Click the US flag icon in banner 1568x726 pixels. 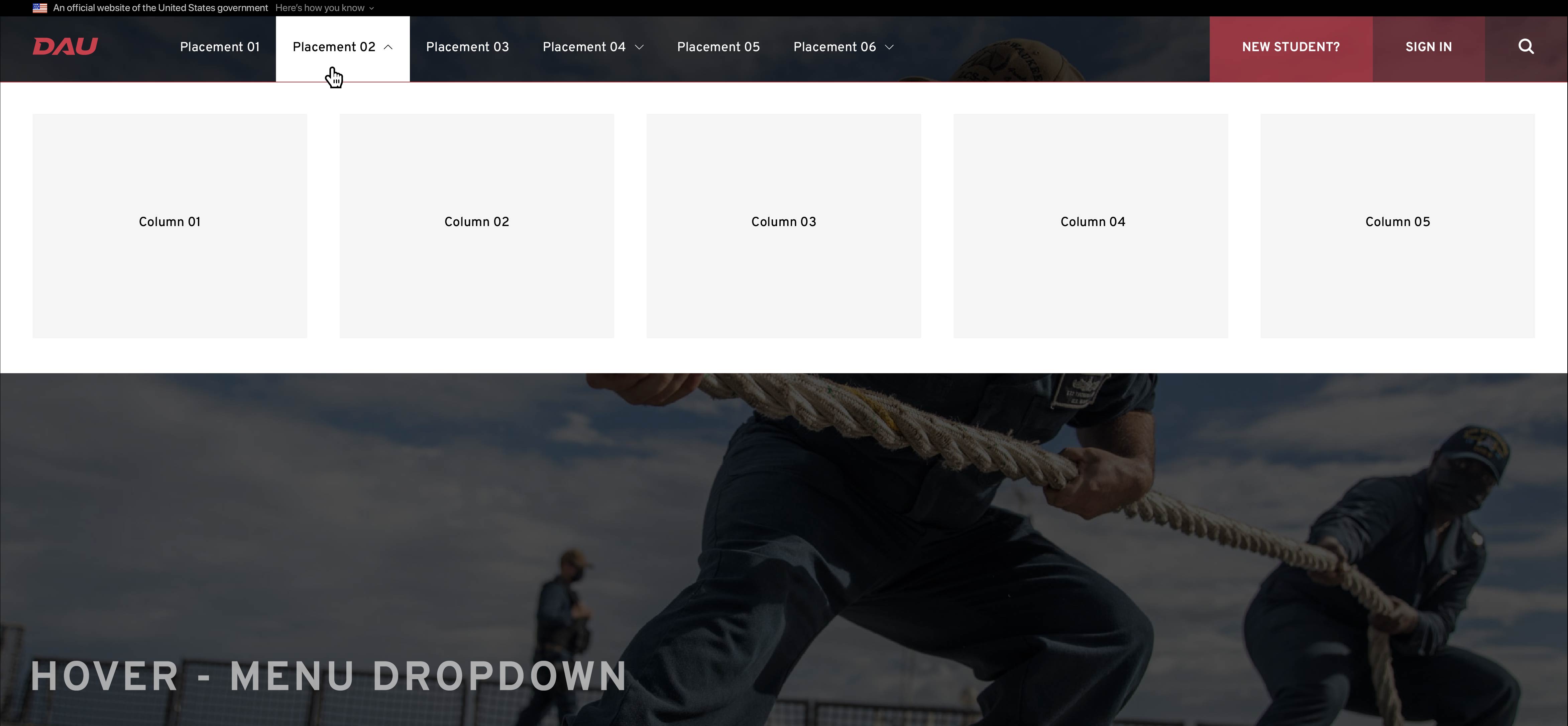click(39, 8)
